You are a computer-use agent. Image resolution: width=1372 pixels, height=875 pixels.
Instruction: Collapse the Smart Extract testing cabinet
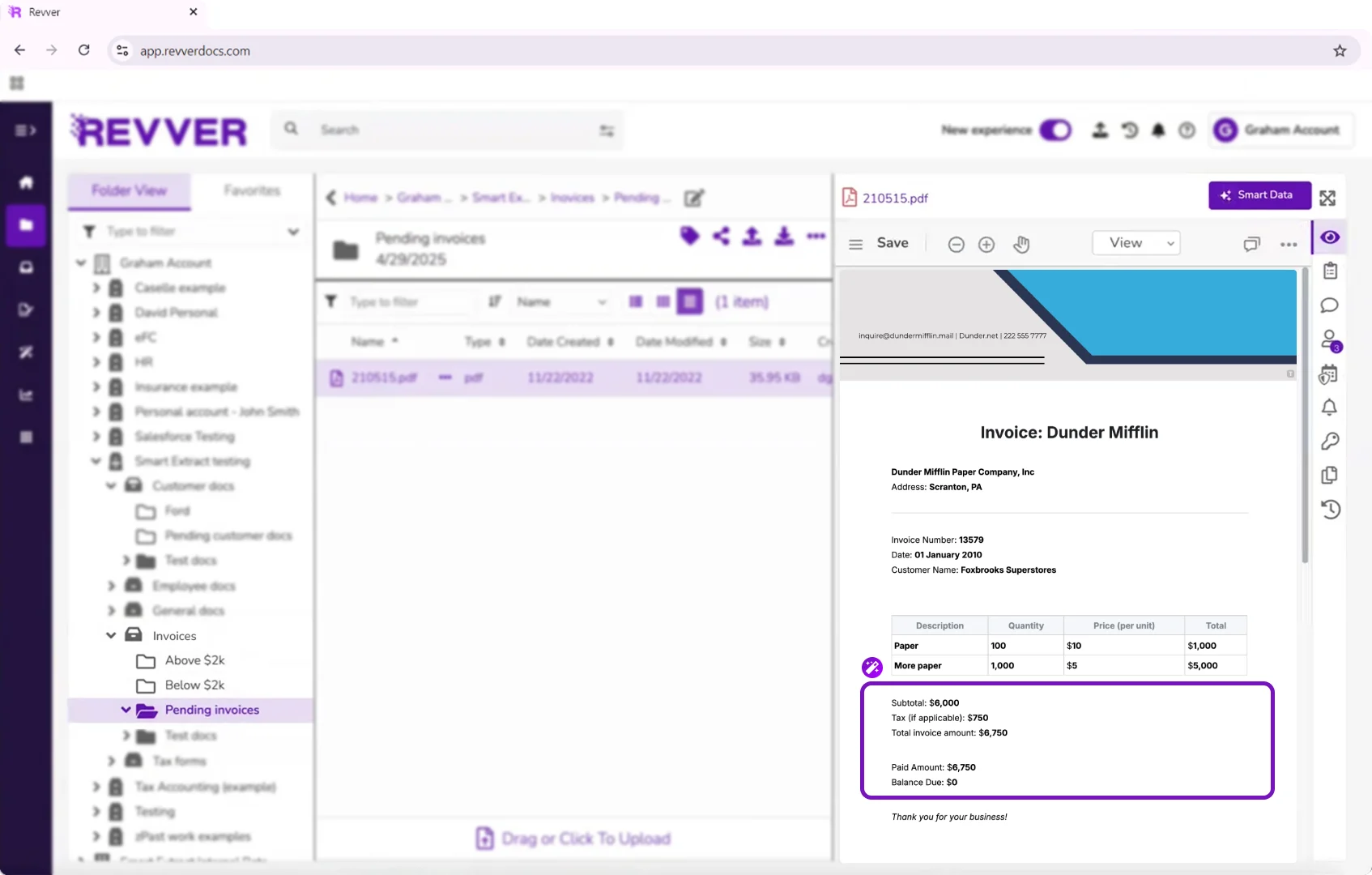(96, 461)
